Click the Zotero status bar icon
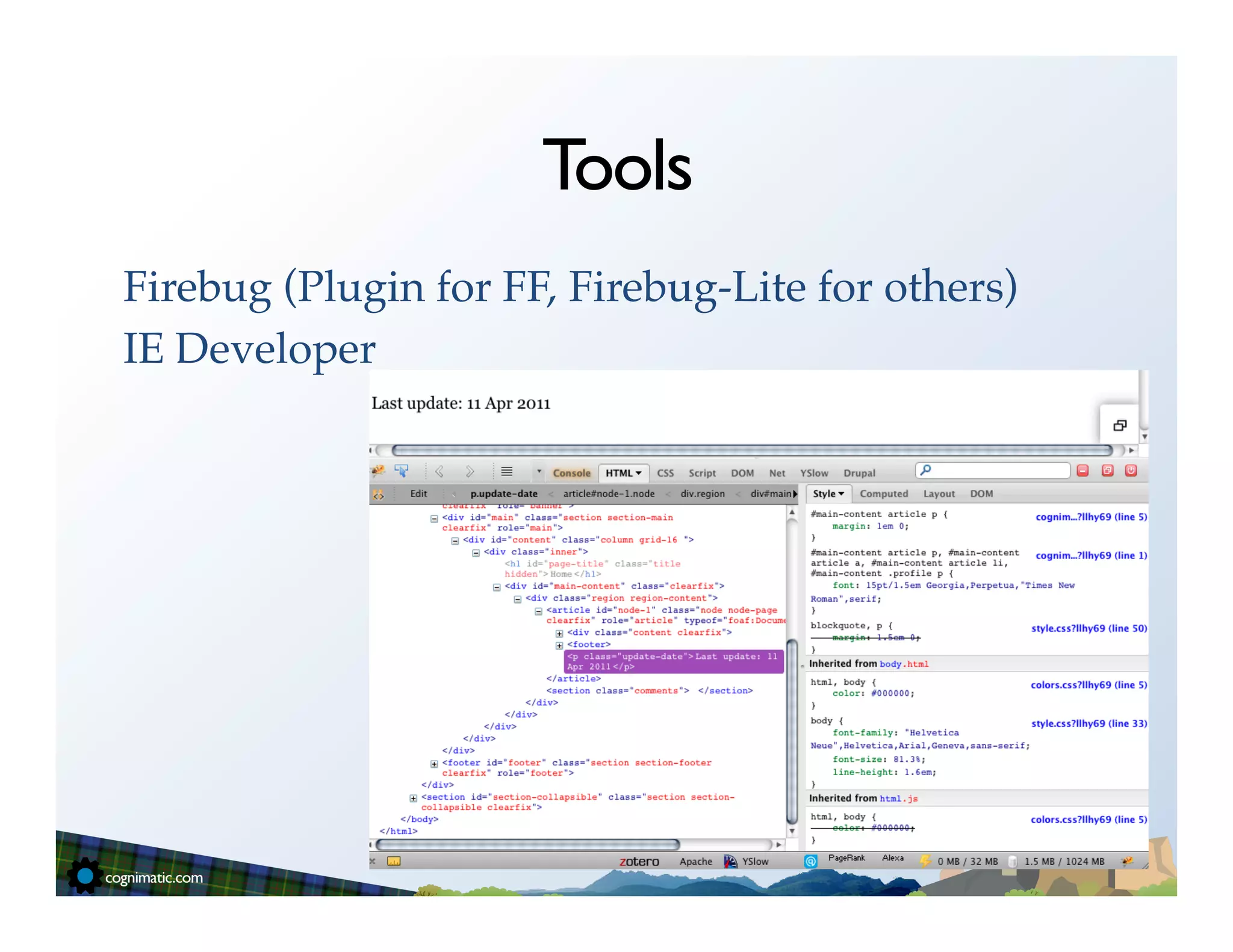The height and width of the screenshot is (952, 1233). click(639, 862)
